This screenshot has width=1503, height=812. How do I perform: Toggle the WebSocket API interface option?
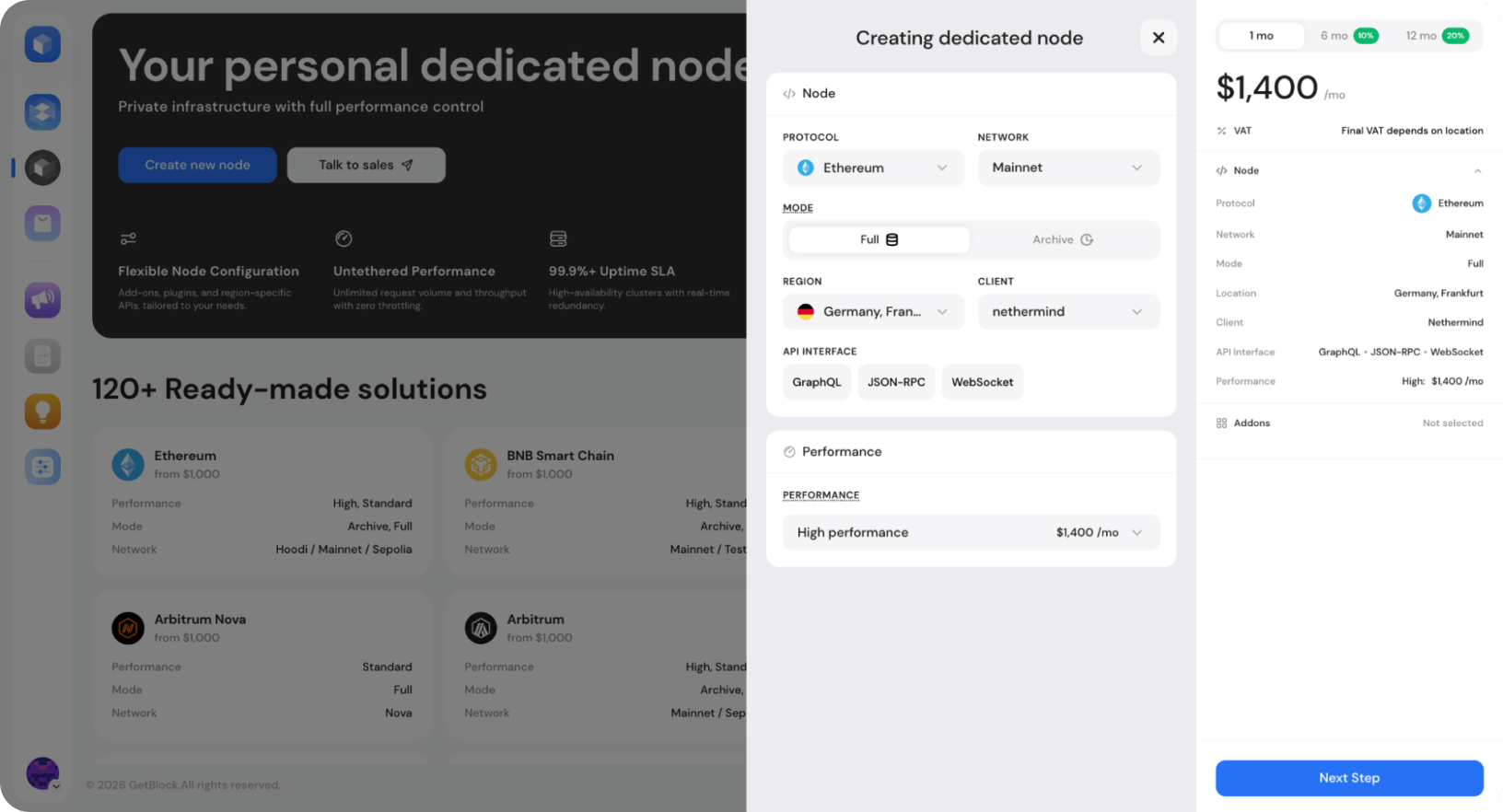[982, 381]
